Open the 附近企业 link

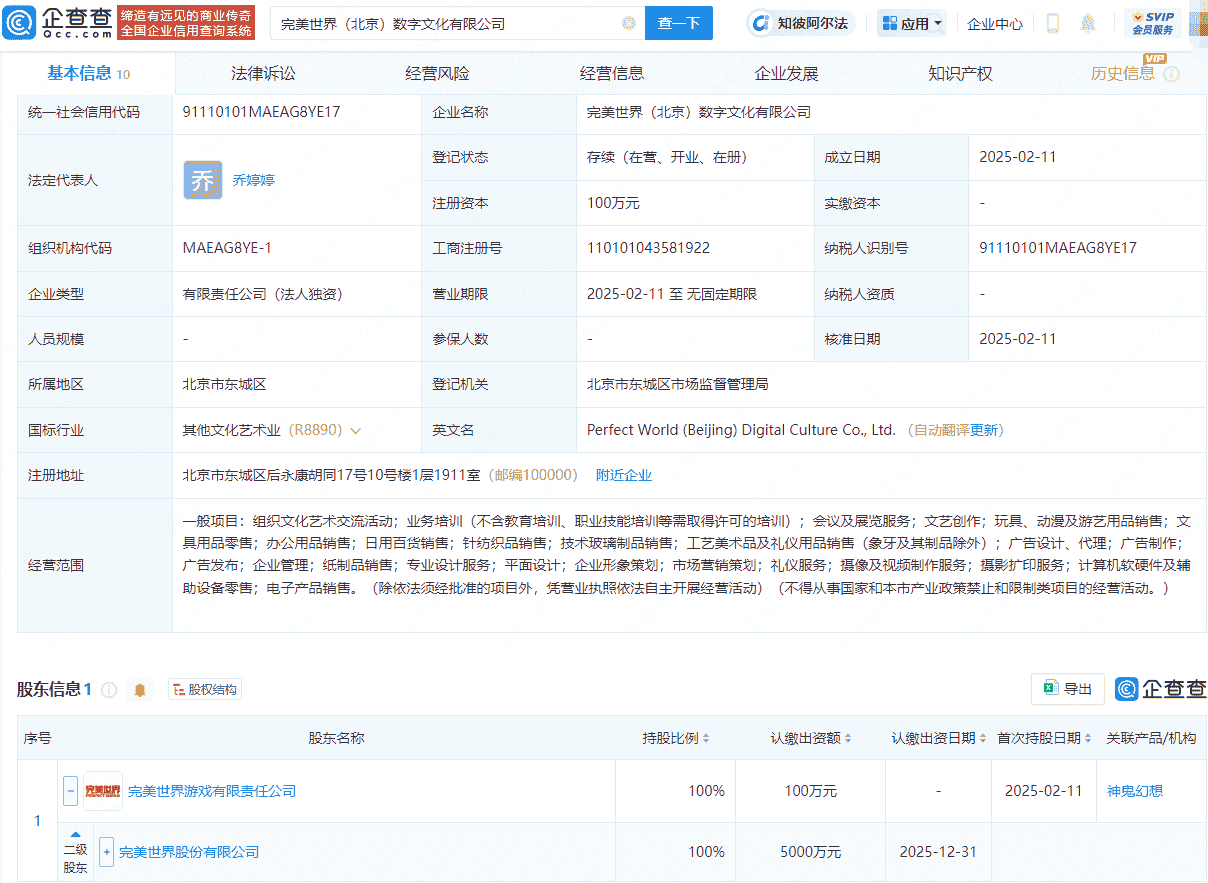click(624, 475)
